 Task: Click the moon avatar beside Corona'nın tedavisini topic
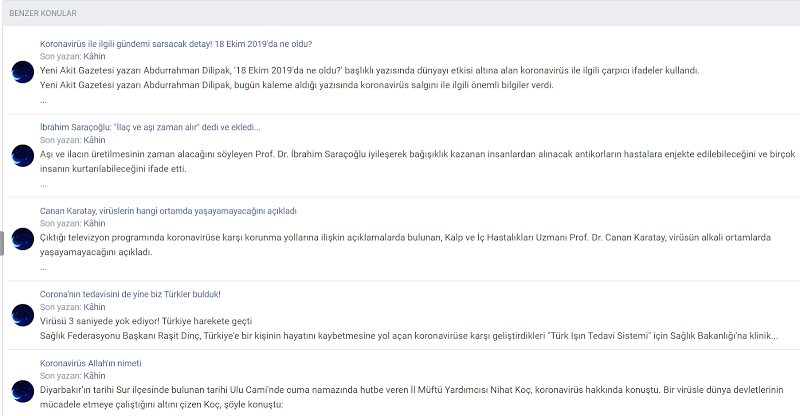tap(22, 315)
